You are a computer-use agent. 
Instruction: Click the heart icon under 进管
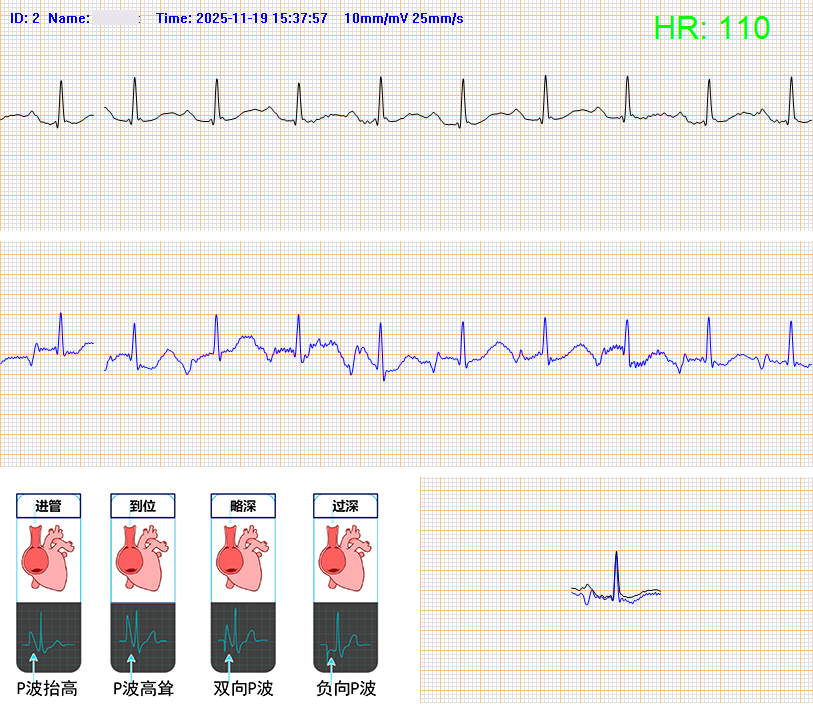[48, 560]
